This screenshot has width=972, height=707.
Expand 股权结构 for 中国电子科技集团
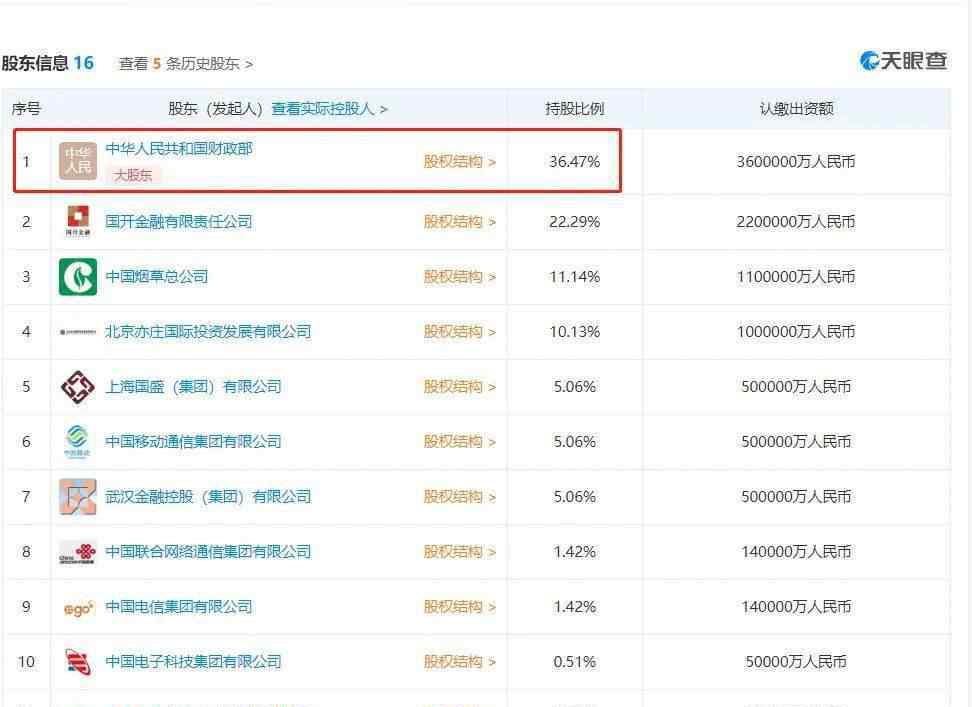coord(460,662)
